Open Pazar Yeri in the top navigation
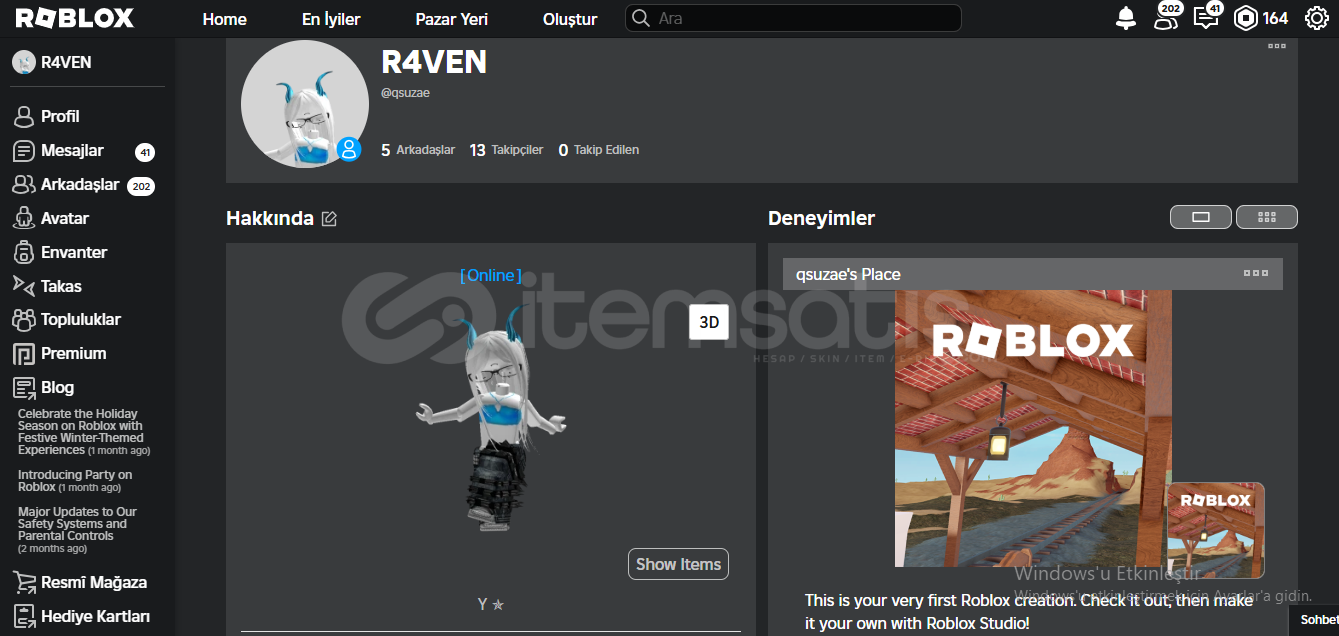 [x=452, y=19]
